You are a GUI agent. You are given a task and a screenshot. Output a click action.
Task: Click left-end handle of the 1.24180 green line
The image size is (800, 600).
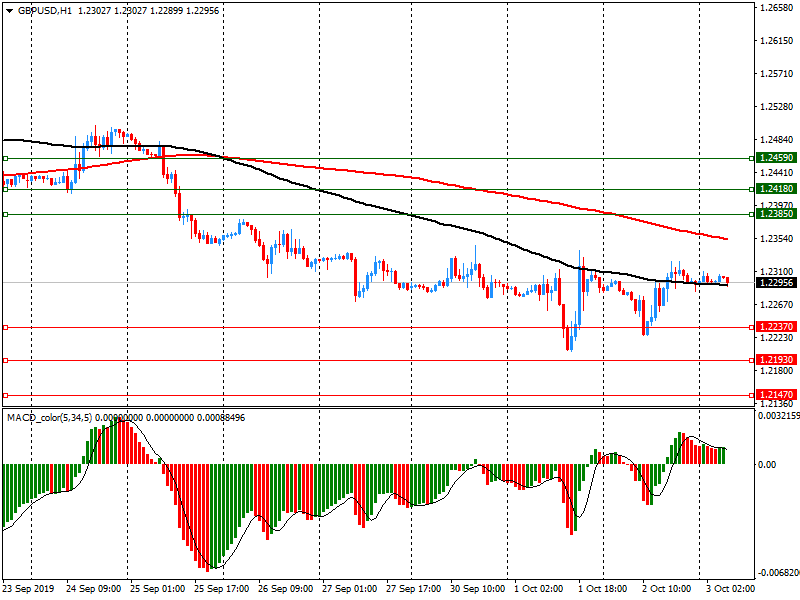tap(6, 189)
